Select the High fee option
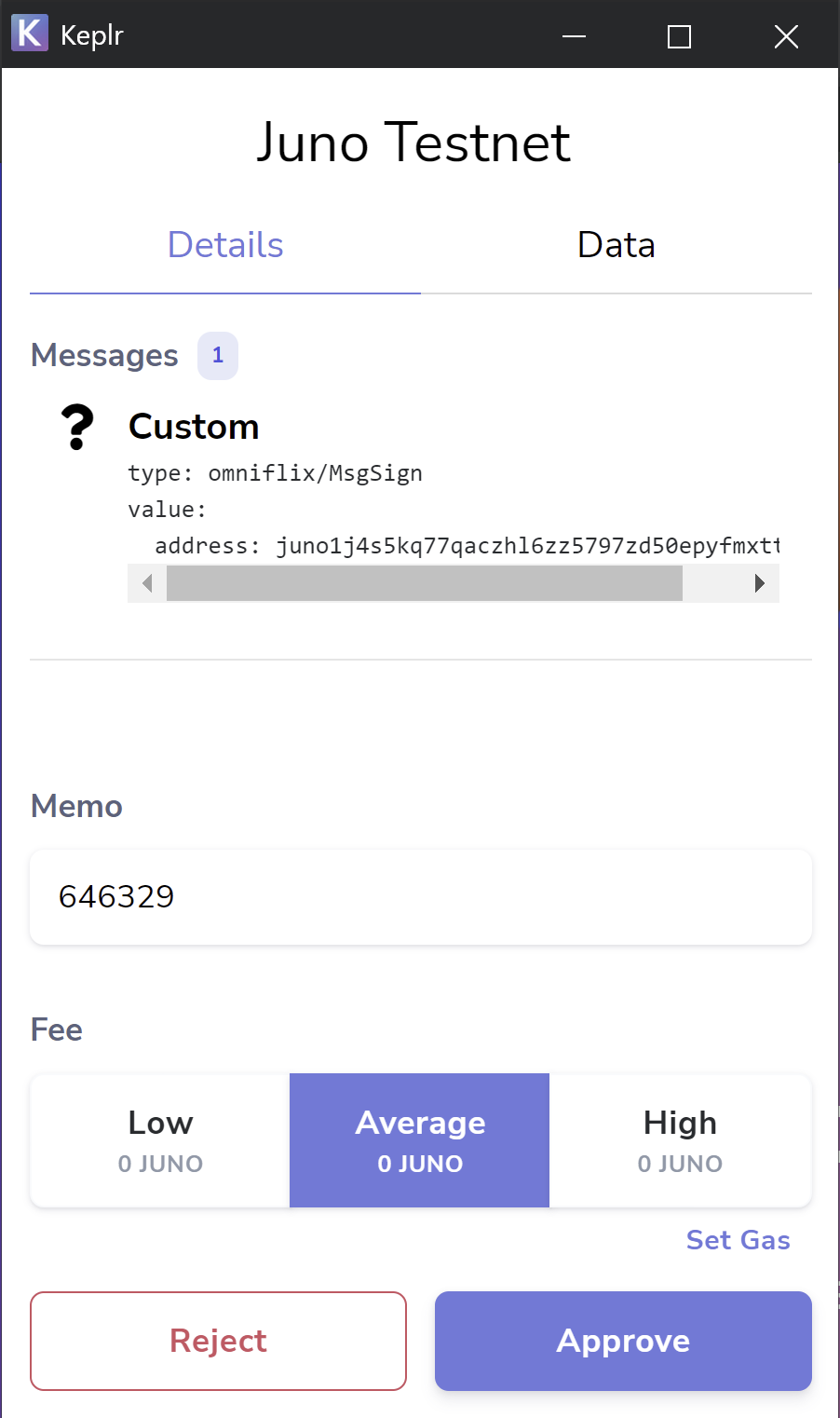The image size is (840, 1418). [680, 1140]
